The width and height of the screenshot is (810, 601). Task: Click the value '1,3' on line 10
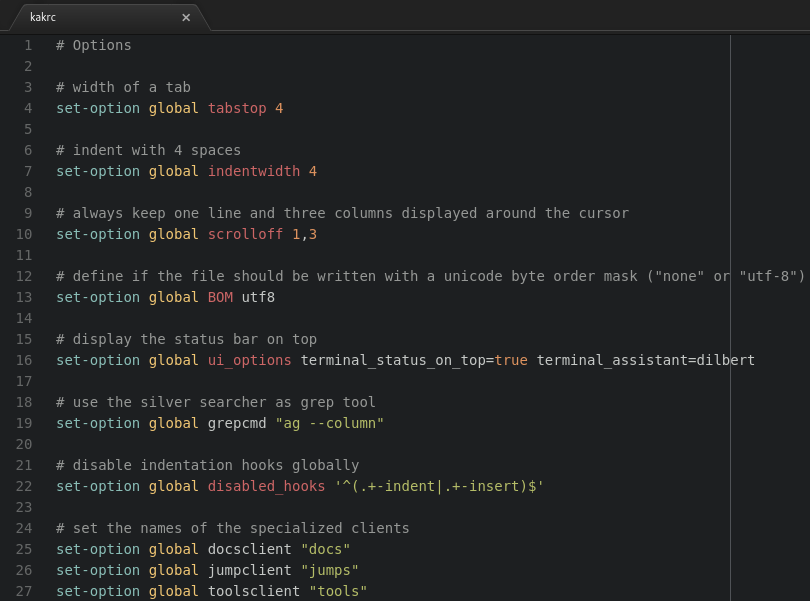304,235
